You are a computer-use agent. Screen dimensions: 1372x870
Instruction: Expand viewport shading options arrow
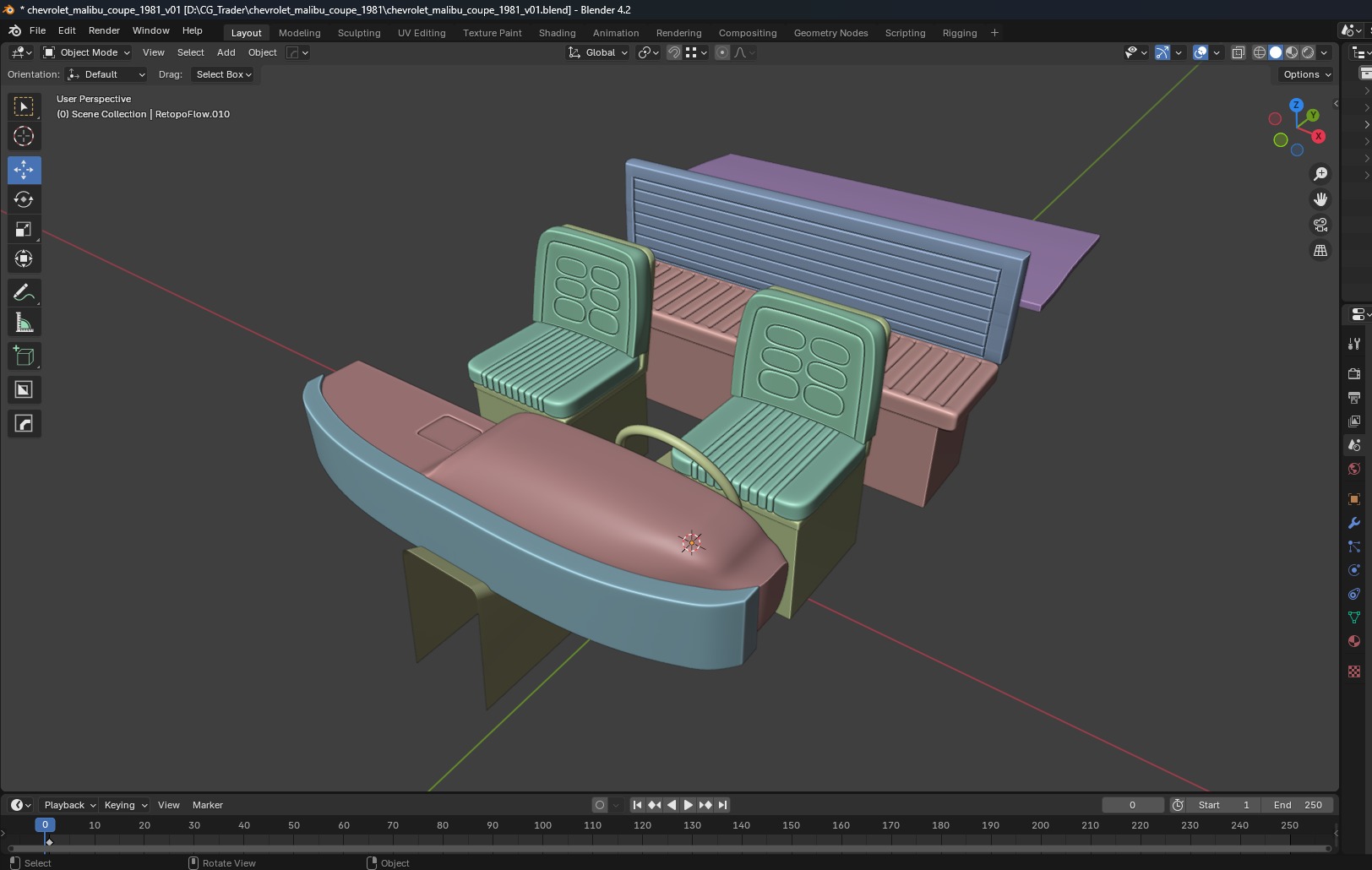coord(1325,52)
